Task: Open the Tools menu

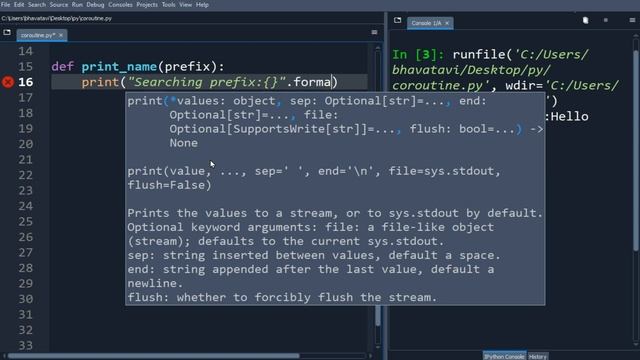Action: 168,5
